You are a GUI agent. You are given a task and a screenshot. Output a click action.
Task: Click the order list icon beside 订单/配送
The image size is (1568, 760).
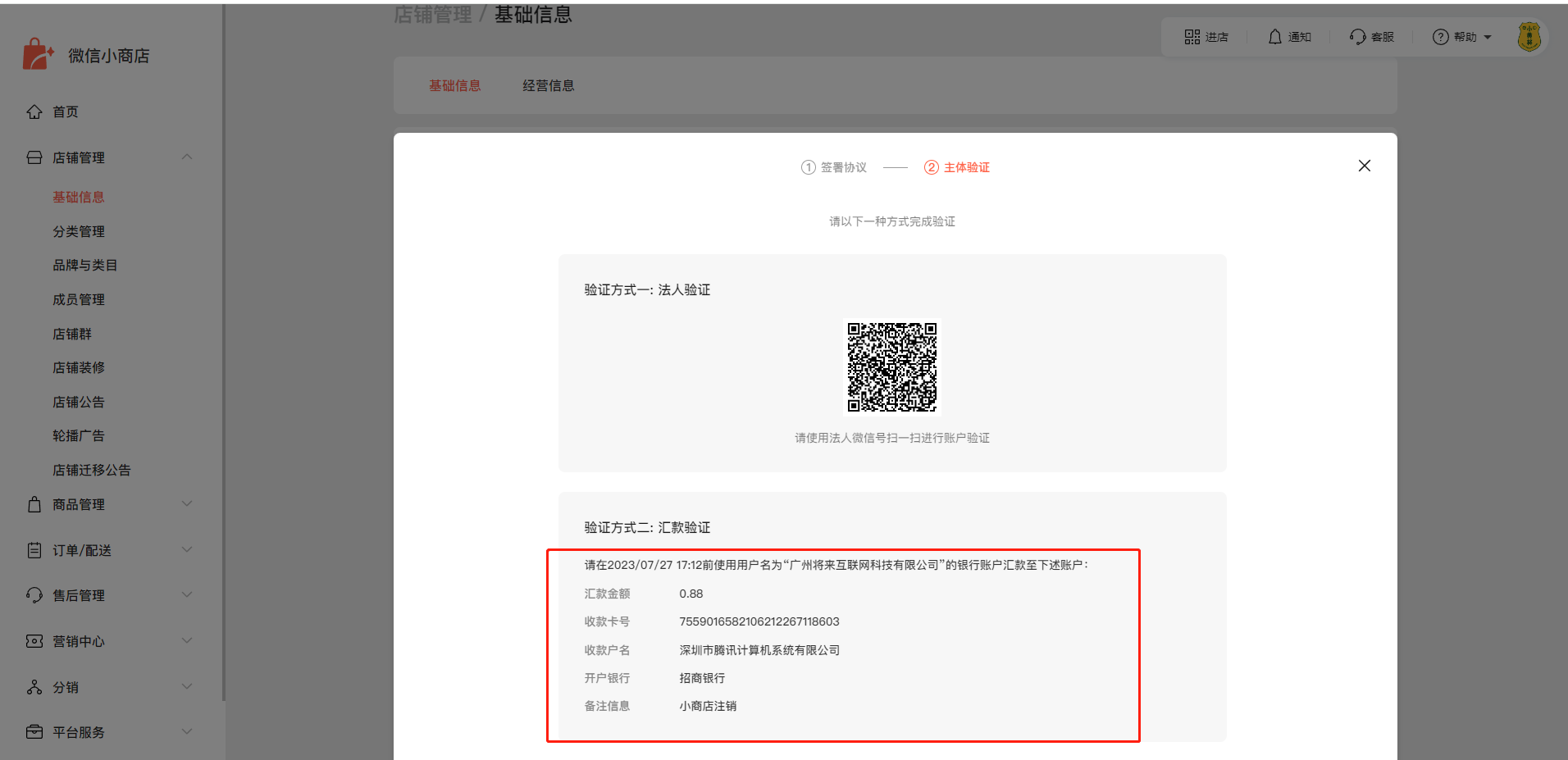[34, 550]
